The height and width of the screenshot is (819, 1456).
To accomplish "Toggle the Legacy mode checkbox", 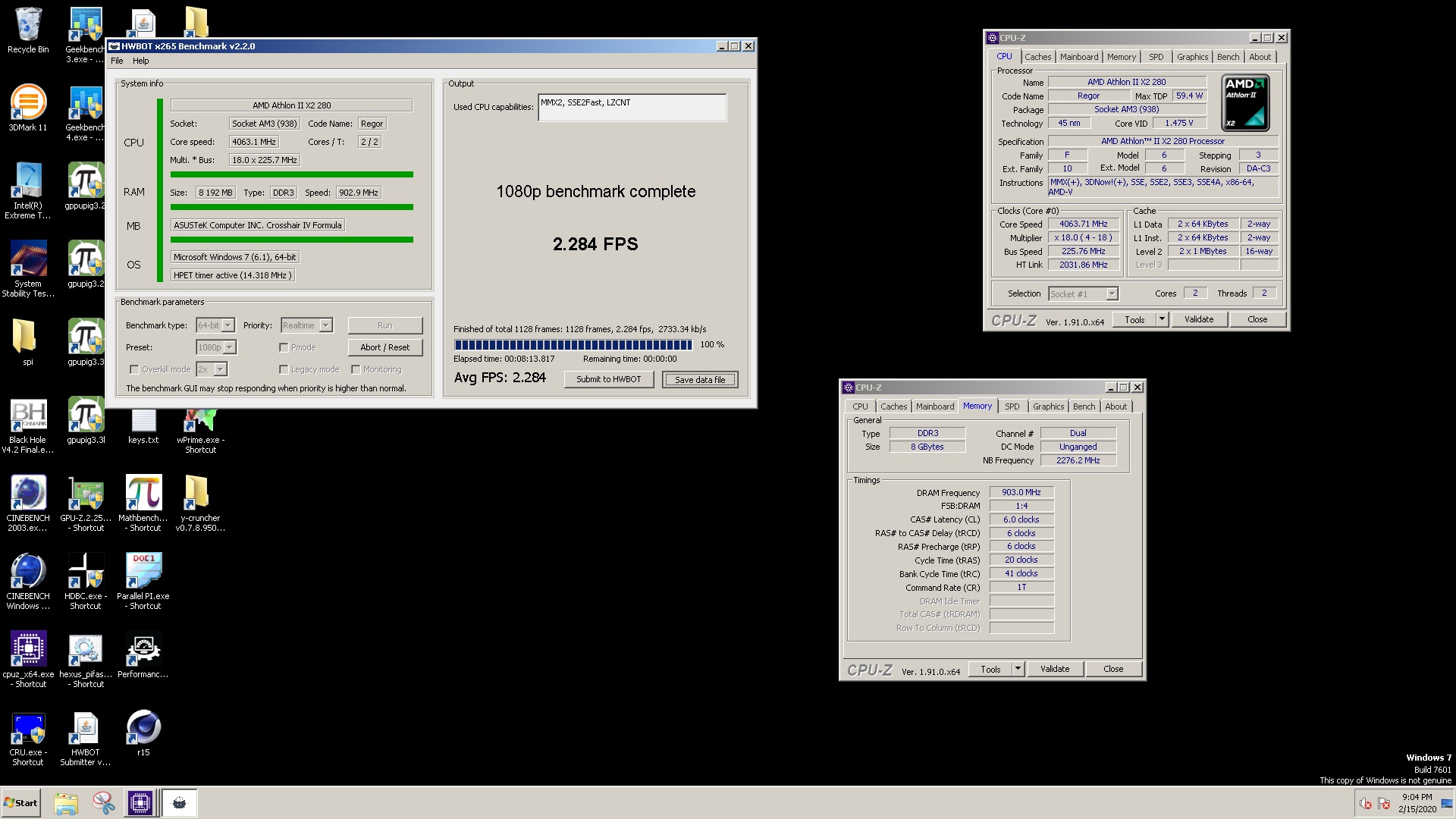I will 284,369.
